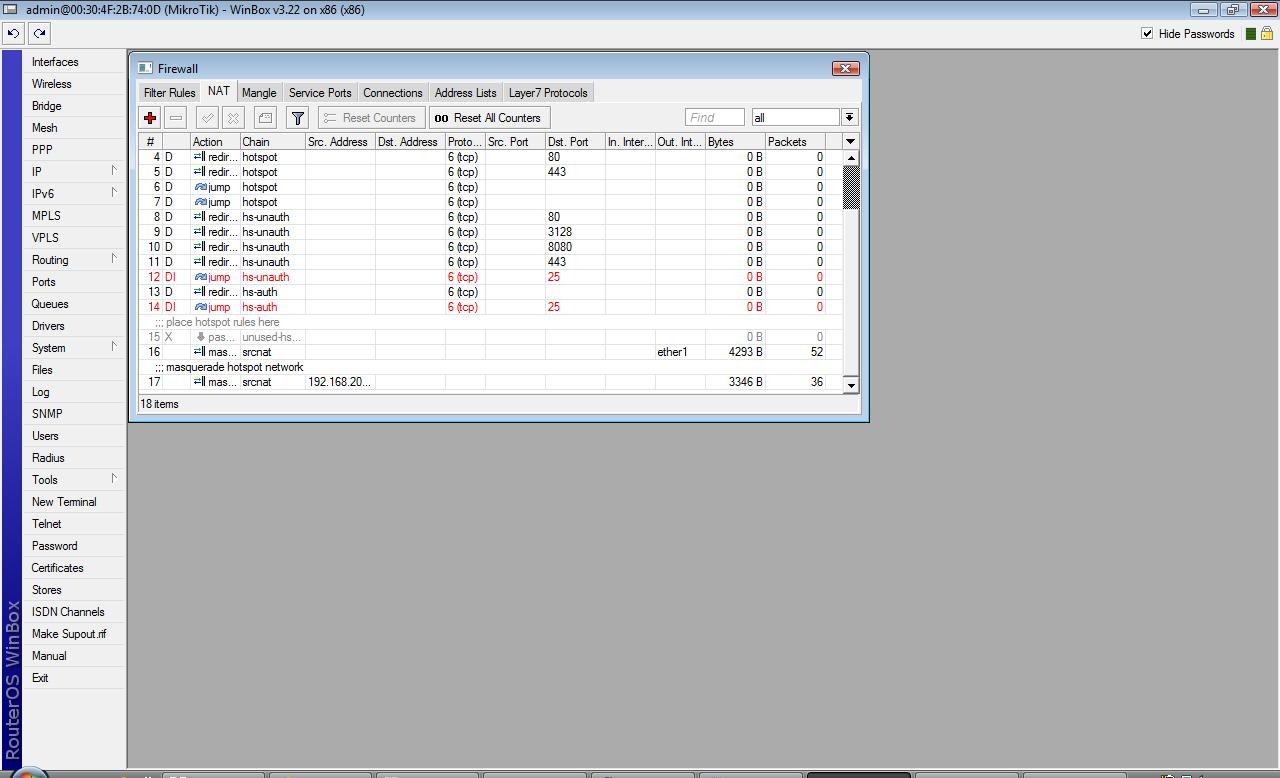
Task: Click the Undo arrow icon
Action: 13,33
